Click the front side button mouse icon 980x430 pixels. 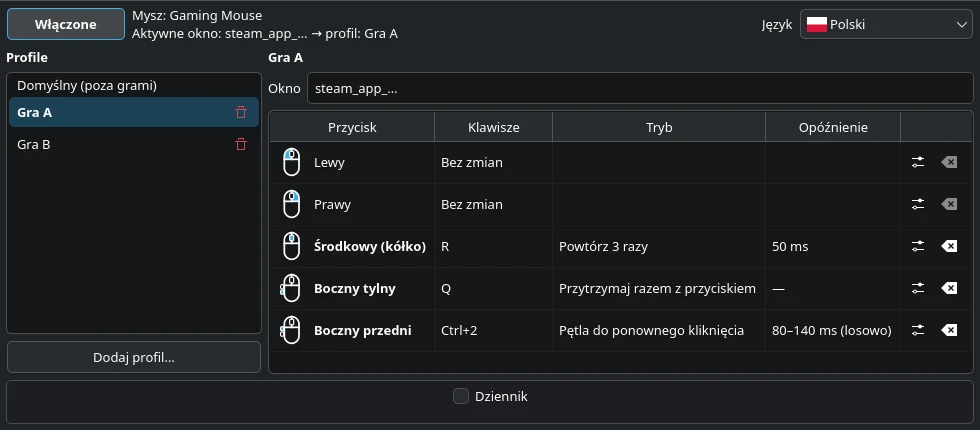coord(291,330)
